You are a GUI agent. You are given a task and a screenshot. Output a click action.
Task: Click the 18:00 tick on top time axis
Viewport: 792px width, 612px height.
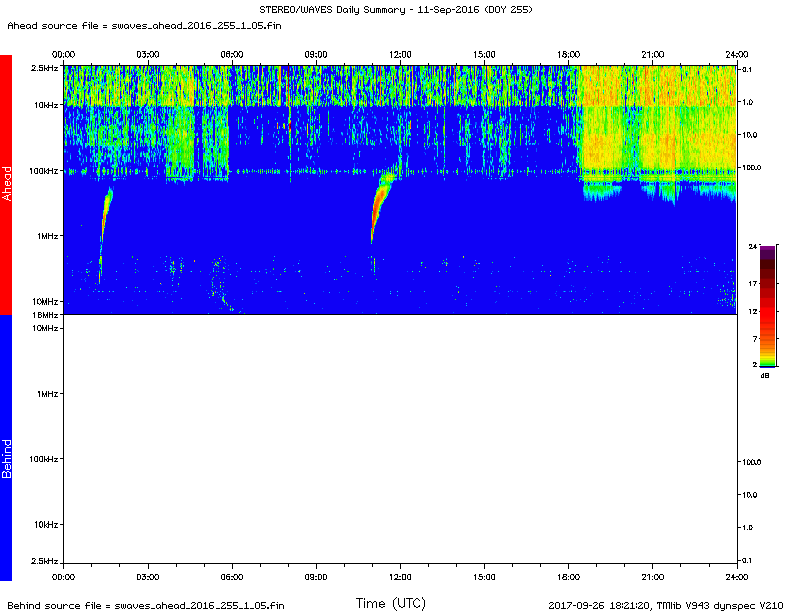(x=569, y=54)
